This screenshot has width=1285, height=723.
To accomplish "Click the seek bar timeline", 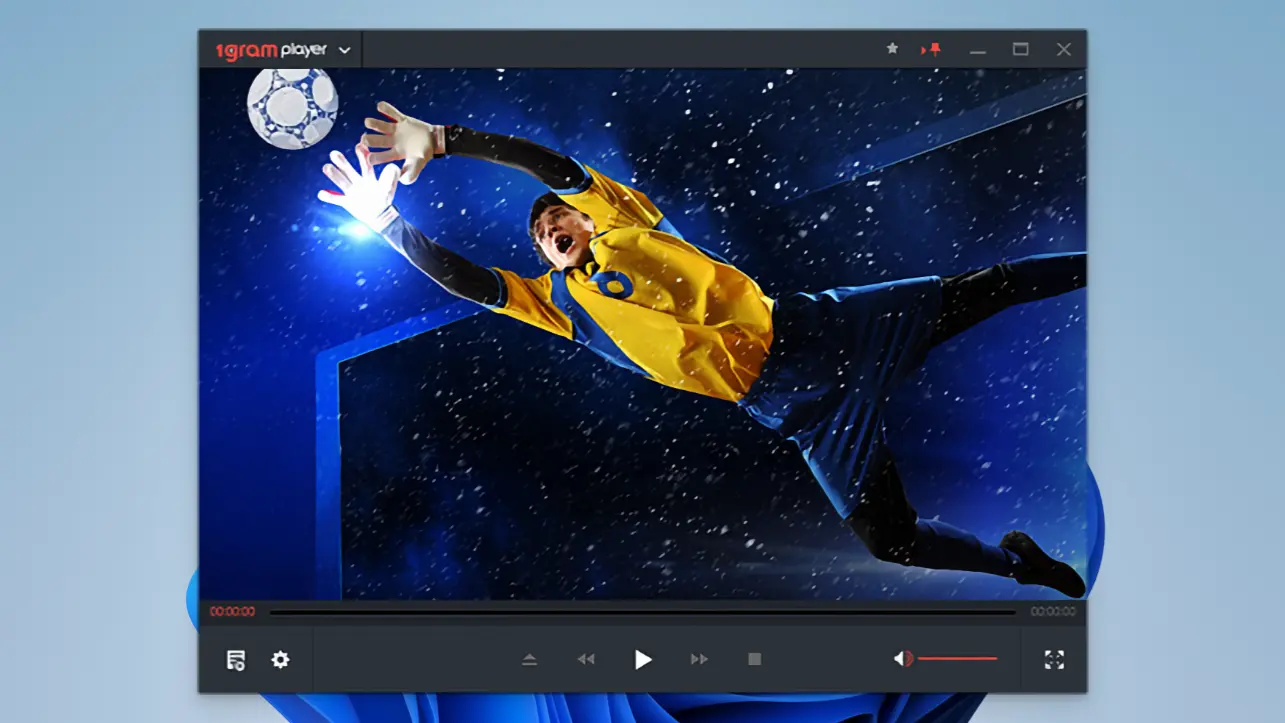I will pos(642,612).
